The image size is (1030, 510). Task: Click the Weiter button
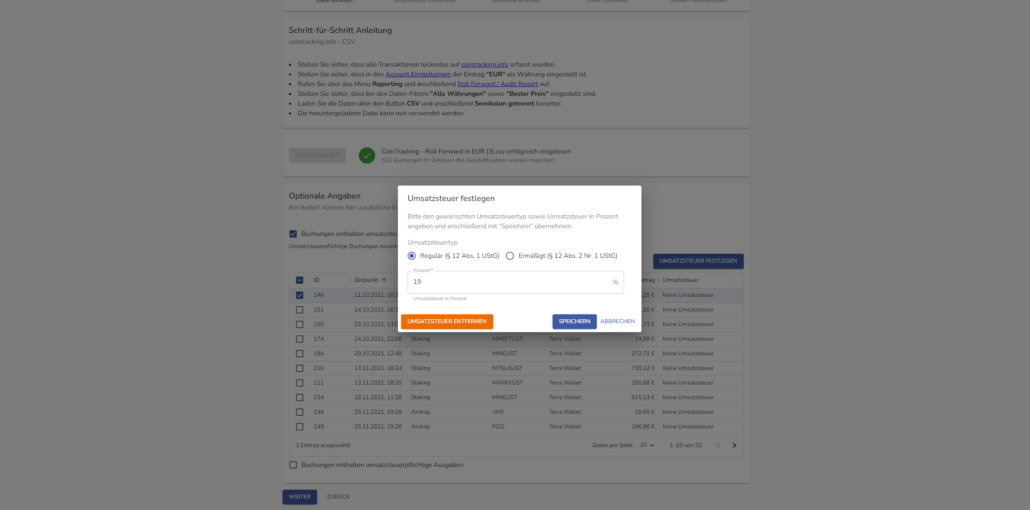coord(300,497)
